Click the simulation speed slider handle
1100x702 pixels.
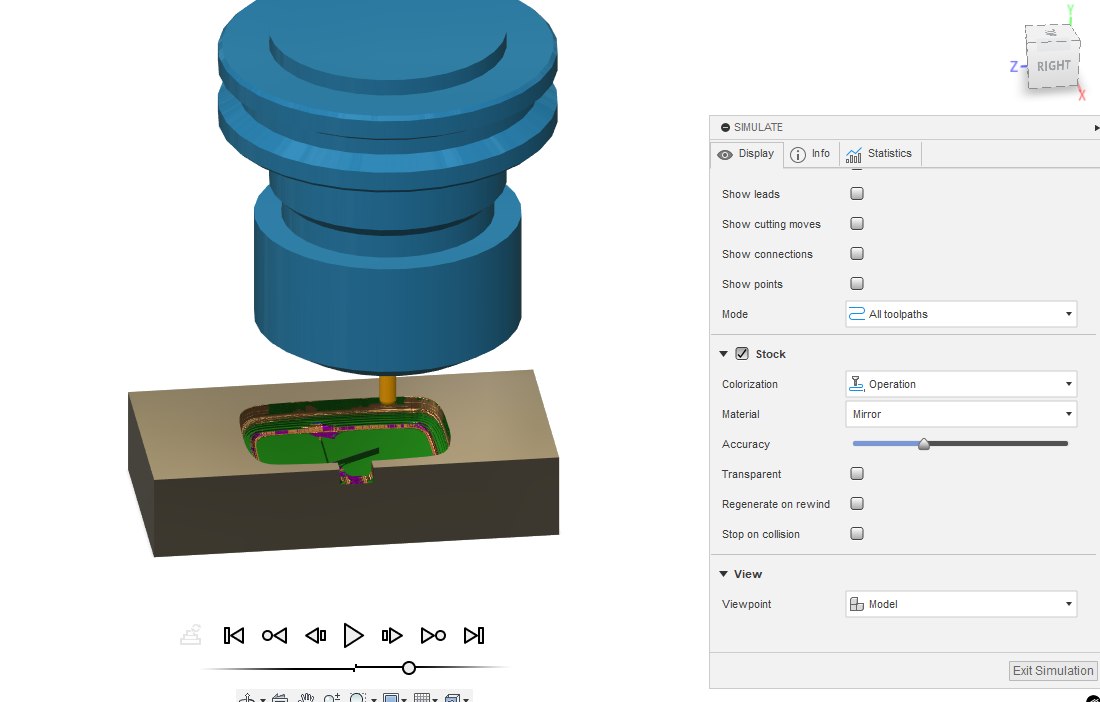409,668
